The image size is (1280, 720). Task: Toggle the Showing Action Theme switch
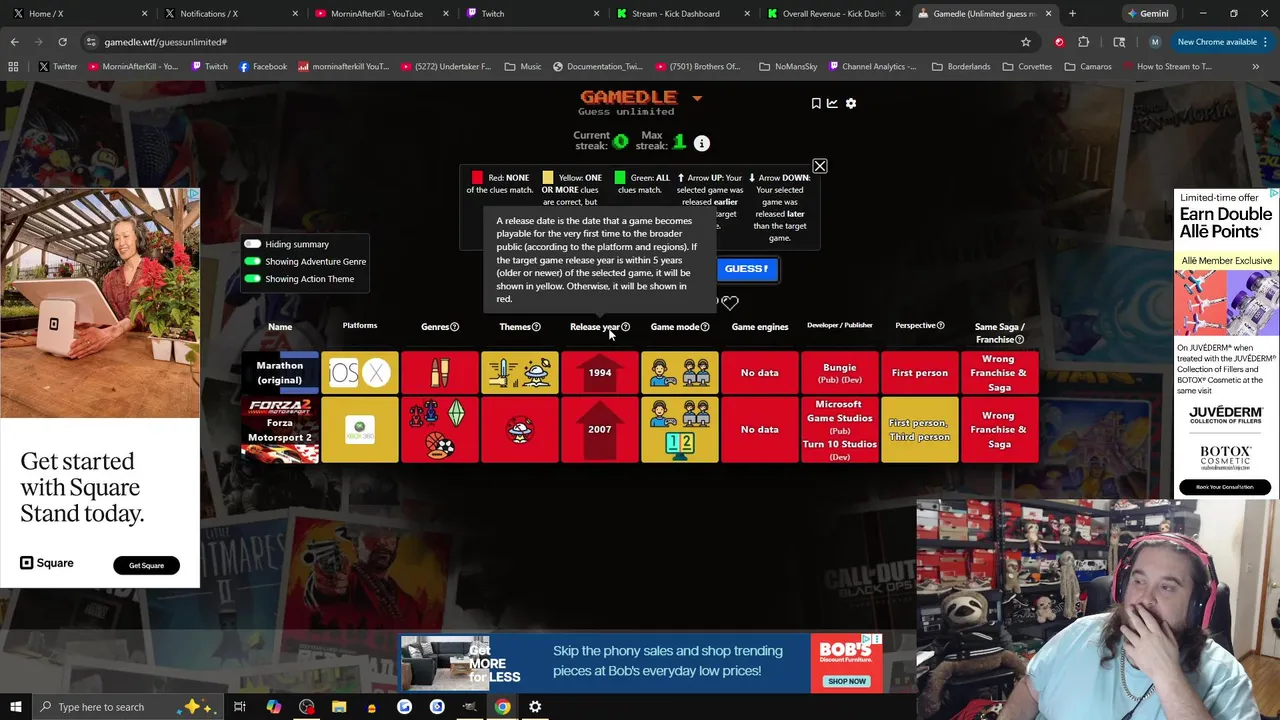(x=252, y=279)
